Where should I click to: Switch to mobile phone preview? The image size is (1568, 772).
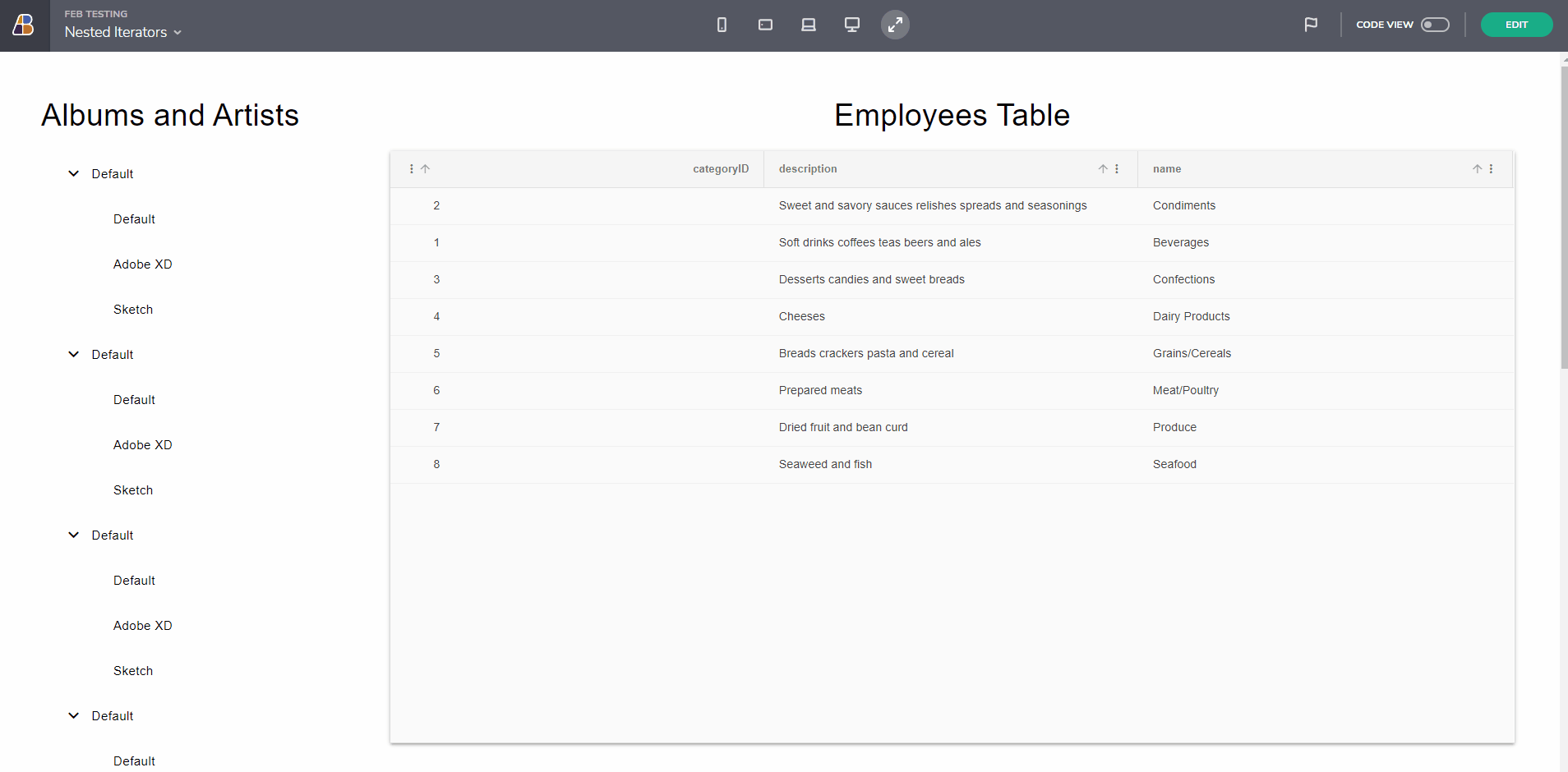tap(722, 25)
